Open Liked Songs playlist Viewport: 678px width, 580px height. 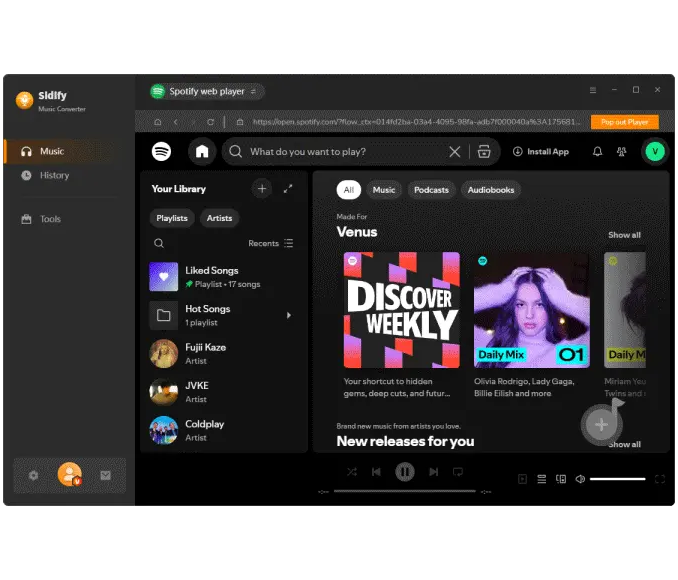[222, 277]
